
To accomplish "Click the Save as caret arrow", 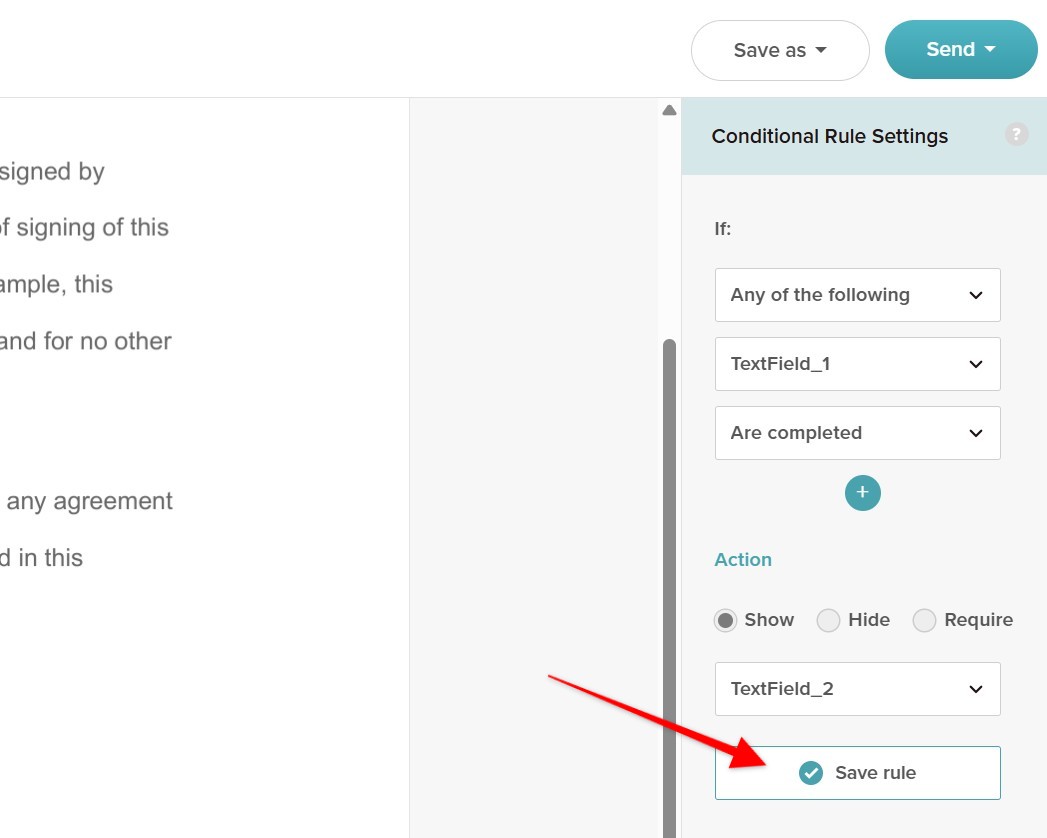I will click(x=821, y=50).
